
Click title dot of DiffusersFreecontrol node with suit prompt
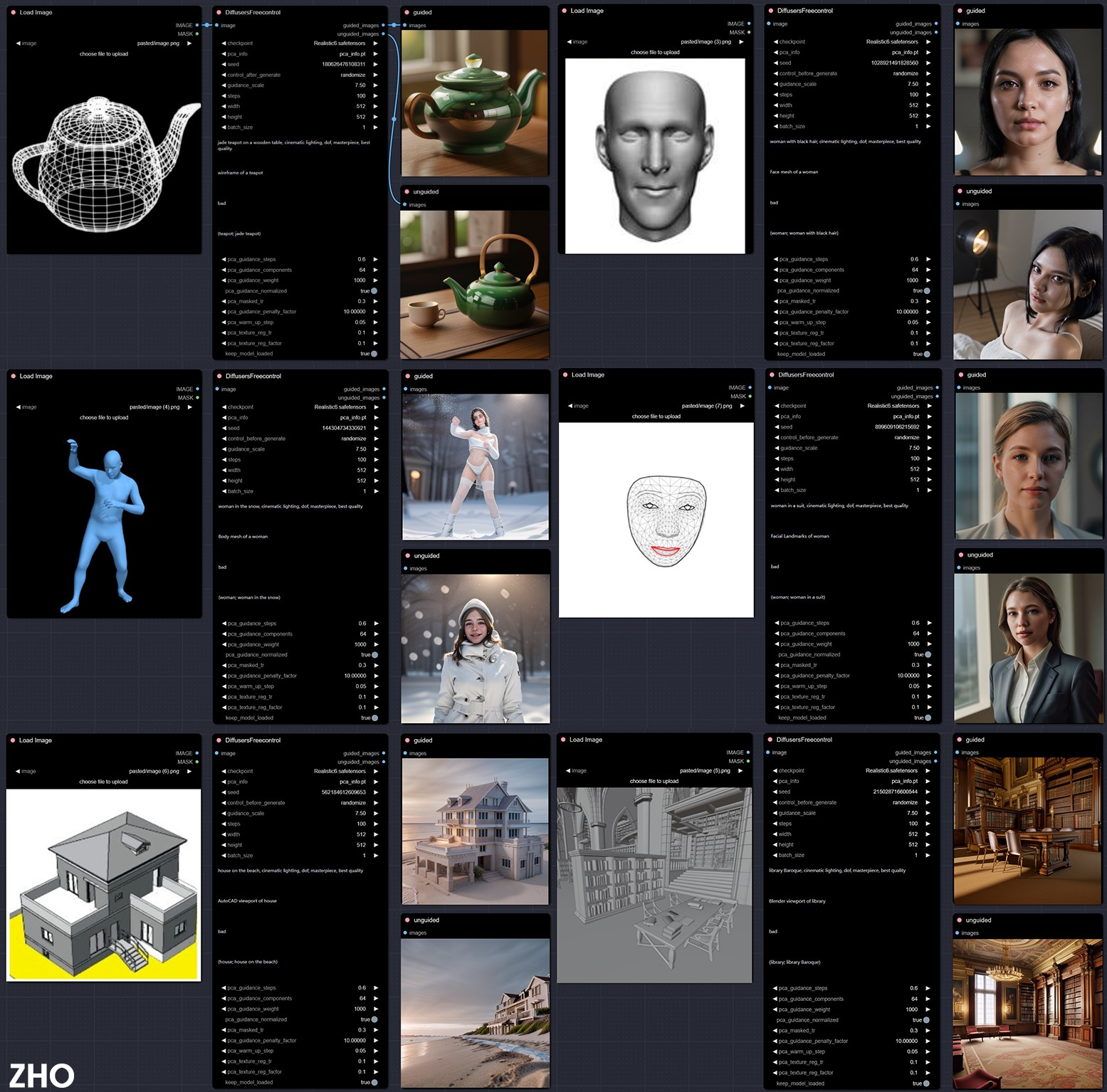tap(772, 374)
